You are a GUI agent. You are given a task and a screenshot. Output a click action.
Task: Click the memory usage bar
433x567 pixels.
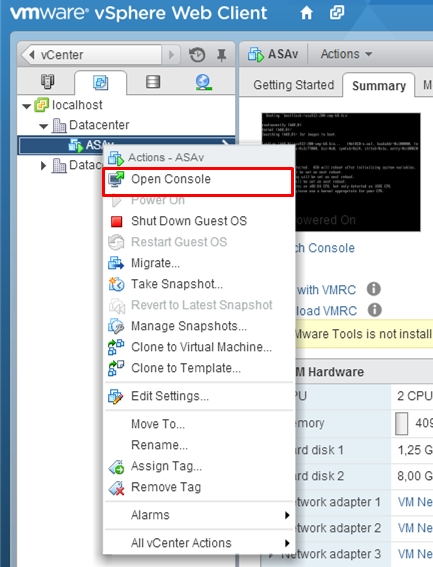(x=402, y=423)
